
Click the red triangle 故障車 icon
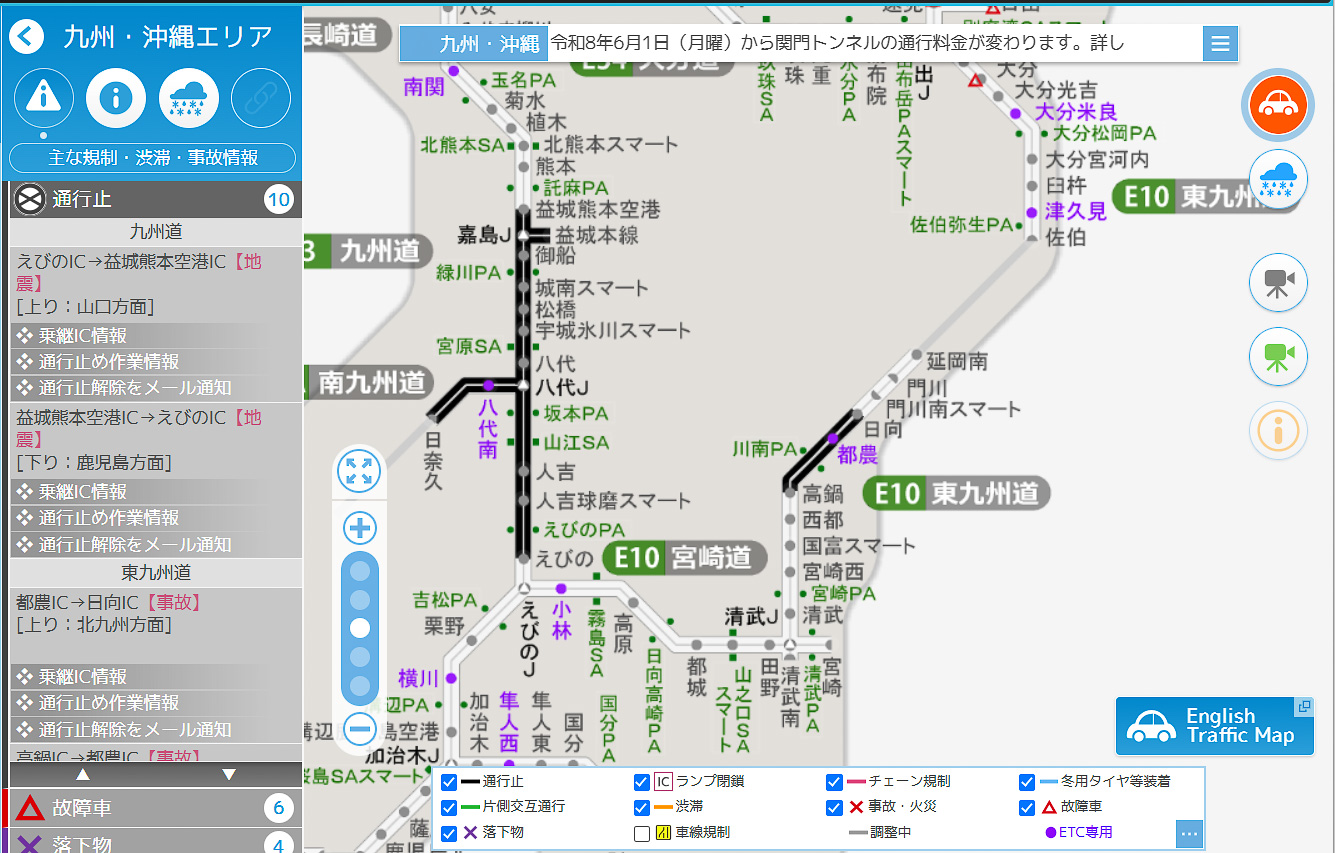29,808
